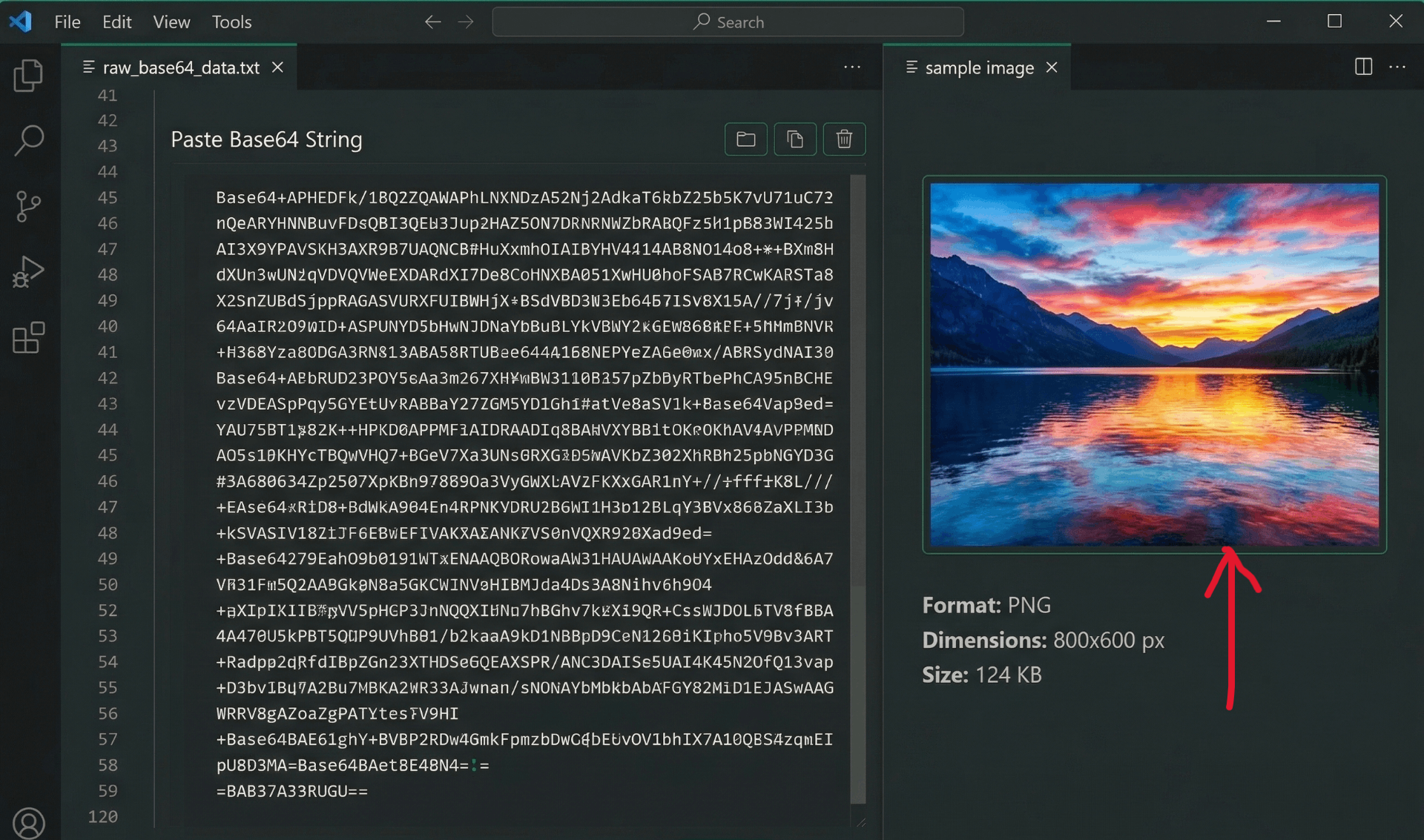Copy the Base64 string with the copy icon
The image size is (1424, 840).
click(794, 139)
